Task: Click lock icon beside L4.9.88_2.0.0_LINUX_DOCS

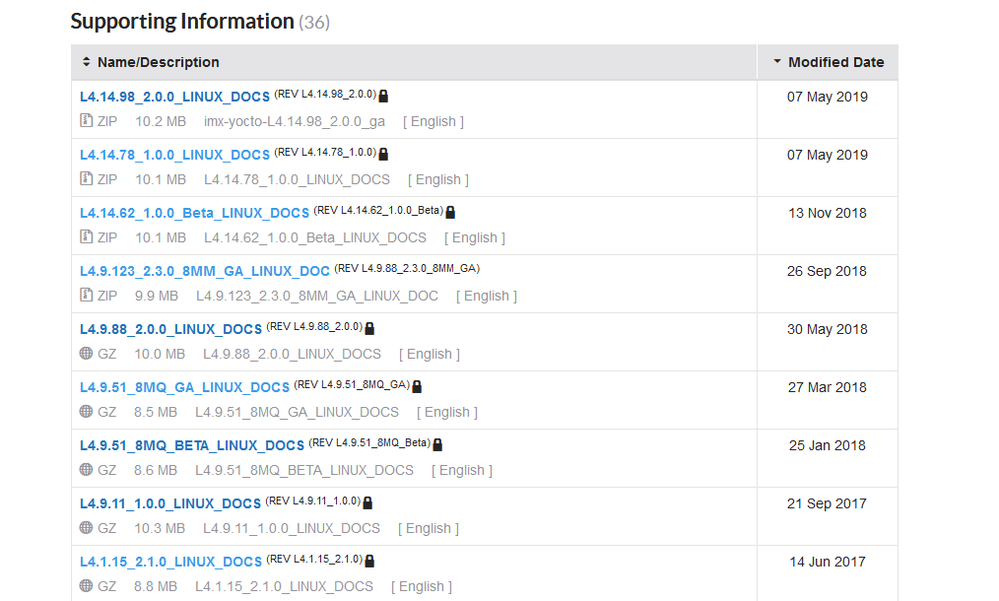Action: click(x=369, y=328)
